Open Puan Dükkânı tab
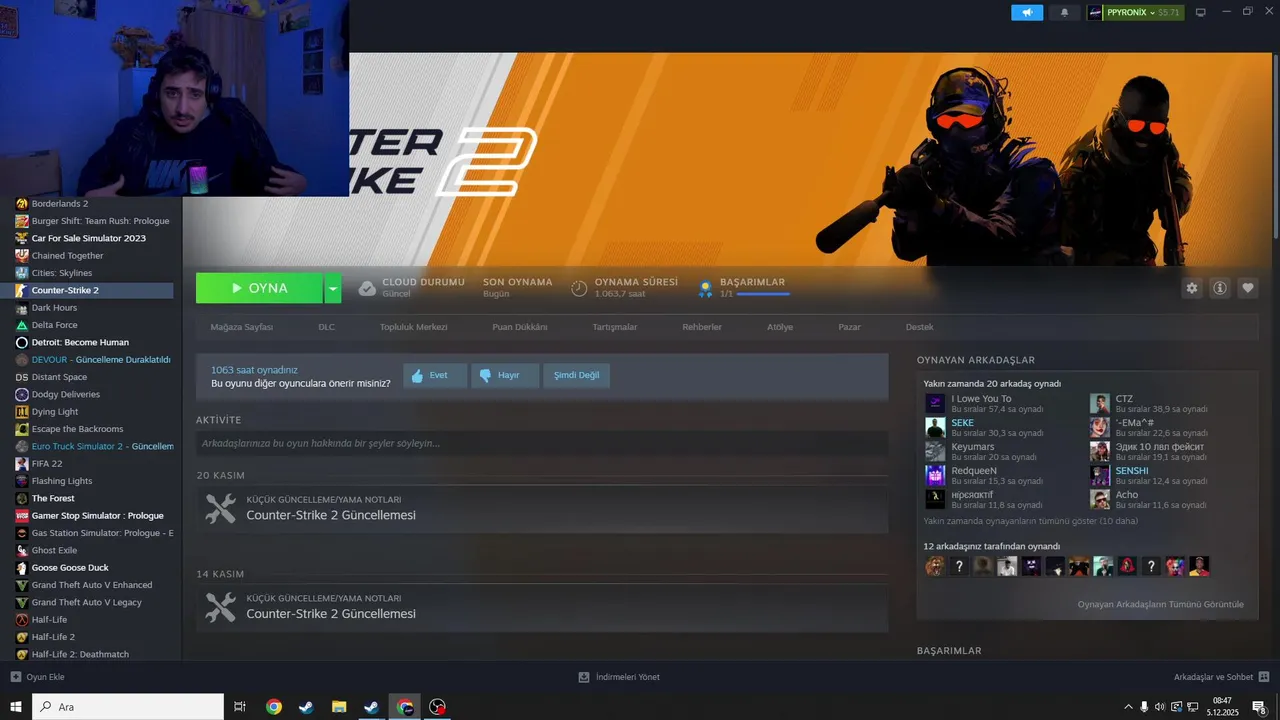Image resolution: width=1280 pixels, height=720 pixels. coord(520,327)
